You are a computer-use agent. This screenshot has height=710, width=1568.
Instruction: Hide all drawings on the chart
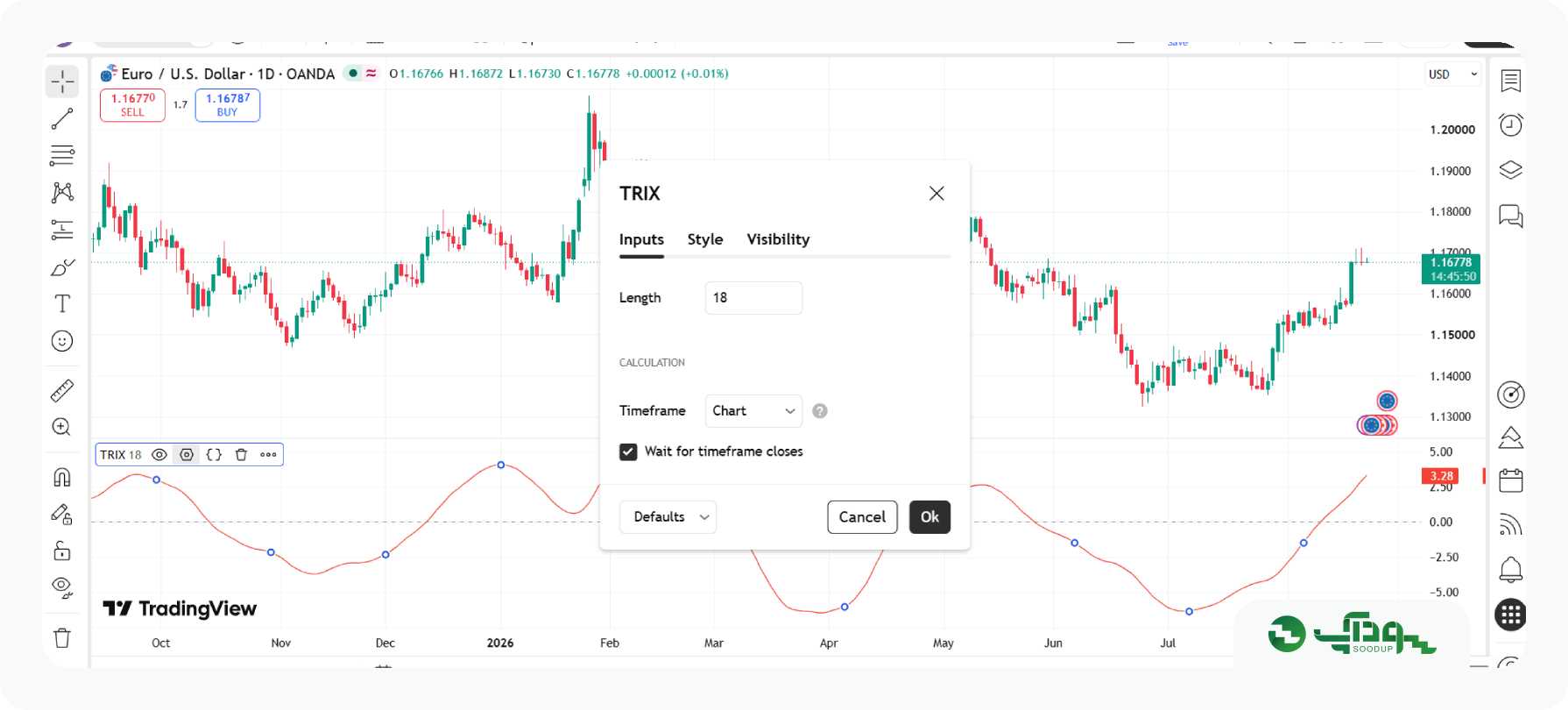coord(62,586)
